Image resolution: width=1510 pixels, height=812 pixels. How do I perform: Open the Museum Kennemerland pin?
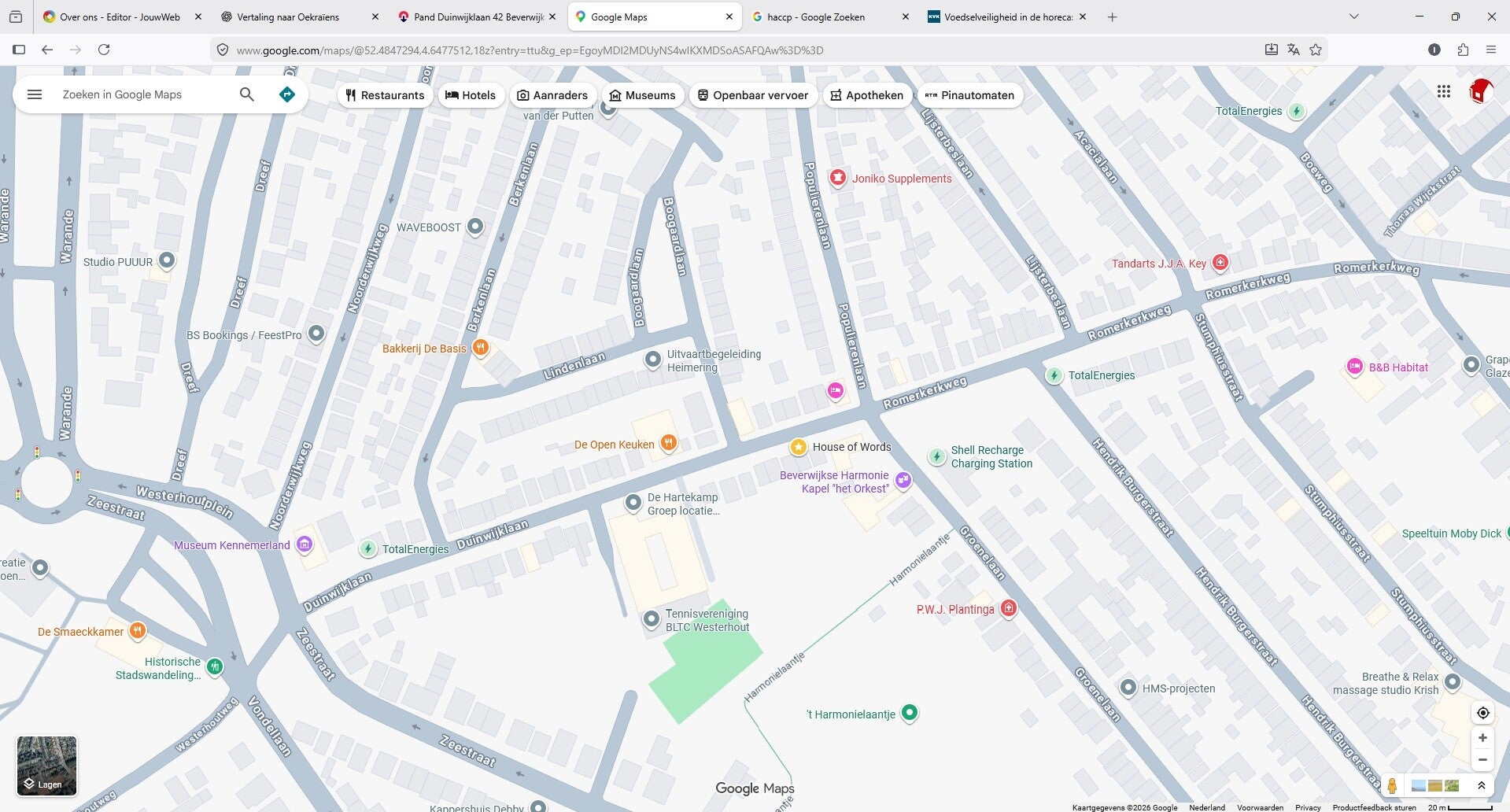point(305,544)
